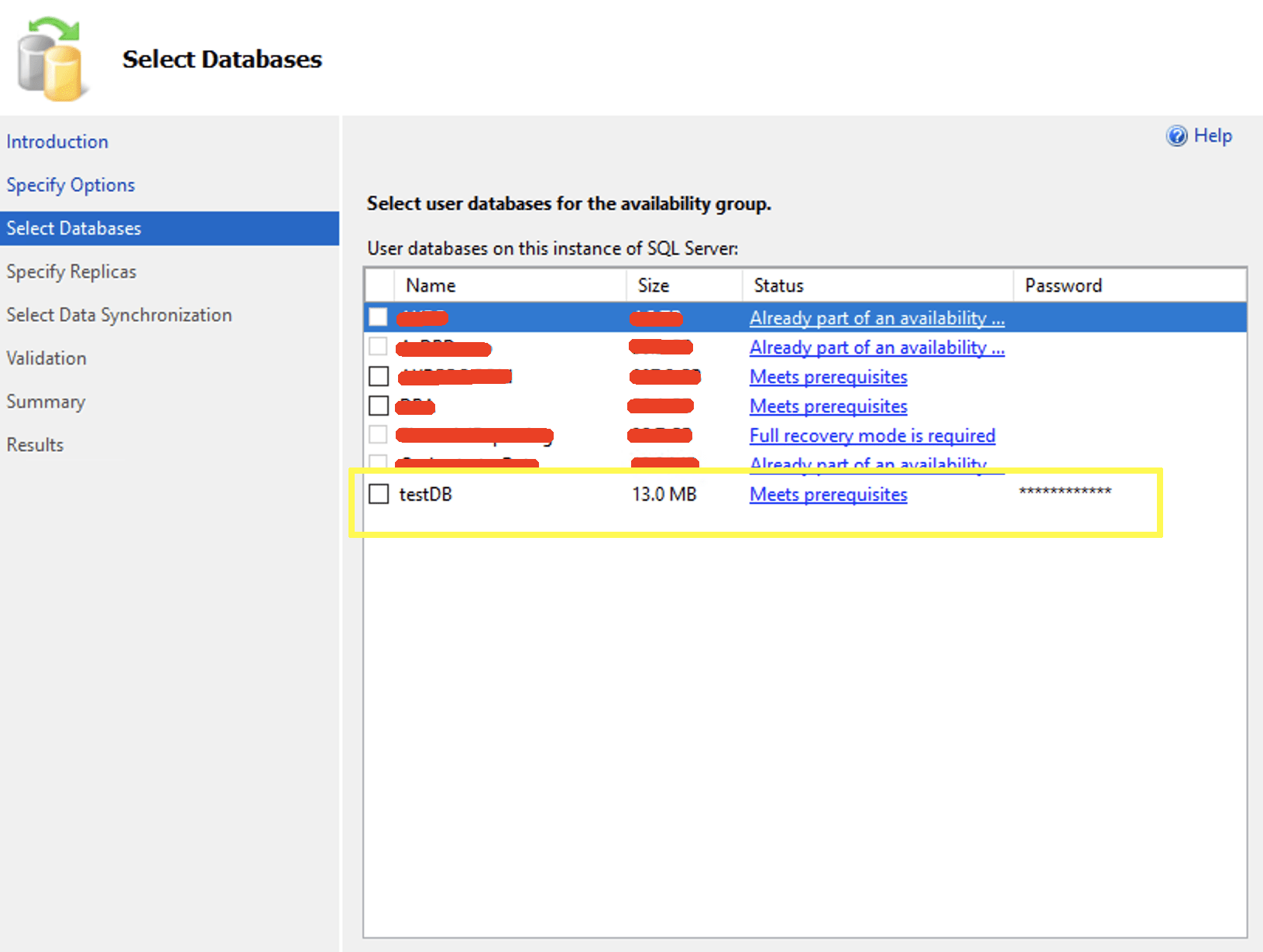Select the testDB row name

pos(425,495)
